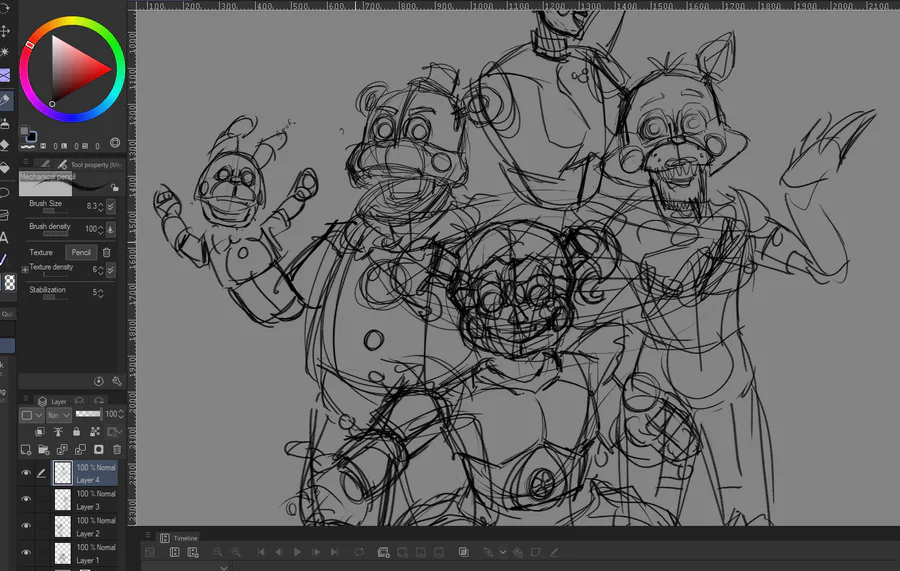Click the sub drawing color swatch
Image resolution: width=900 pixels, height=571 pixels.
point(32,137)
